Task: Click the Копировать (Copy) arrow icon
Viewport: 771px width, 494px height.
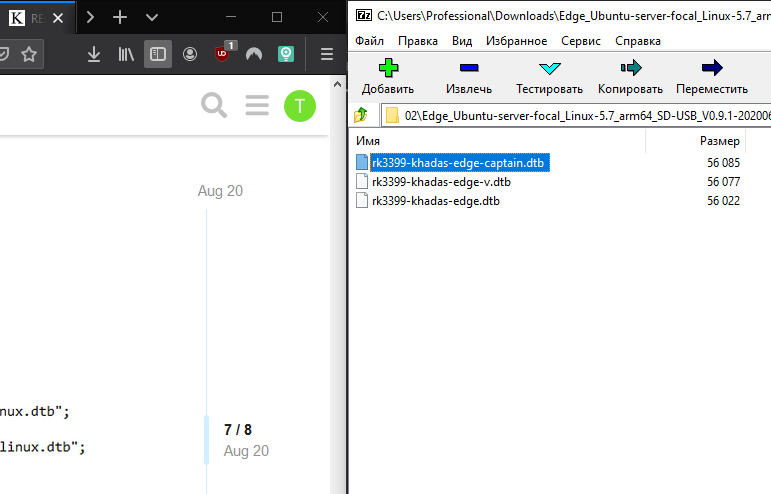Action: click(631, 68)
